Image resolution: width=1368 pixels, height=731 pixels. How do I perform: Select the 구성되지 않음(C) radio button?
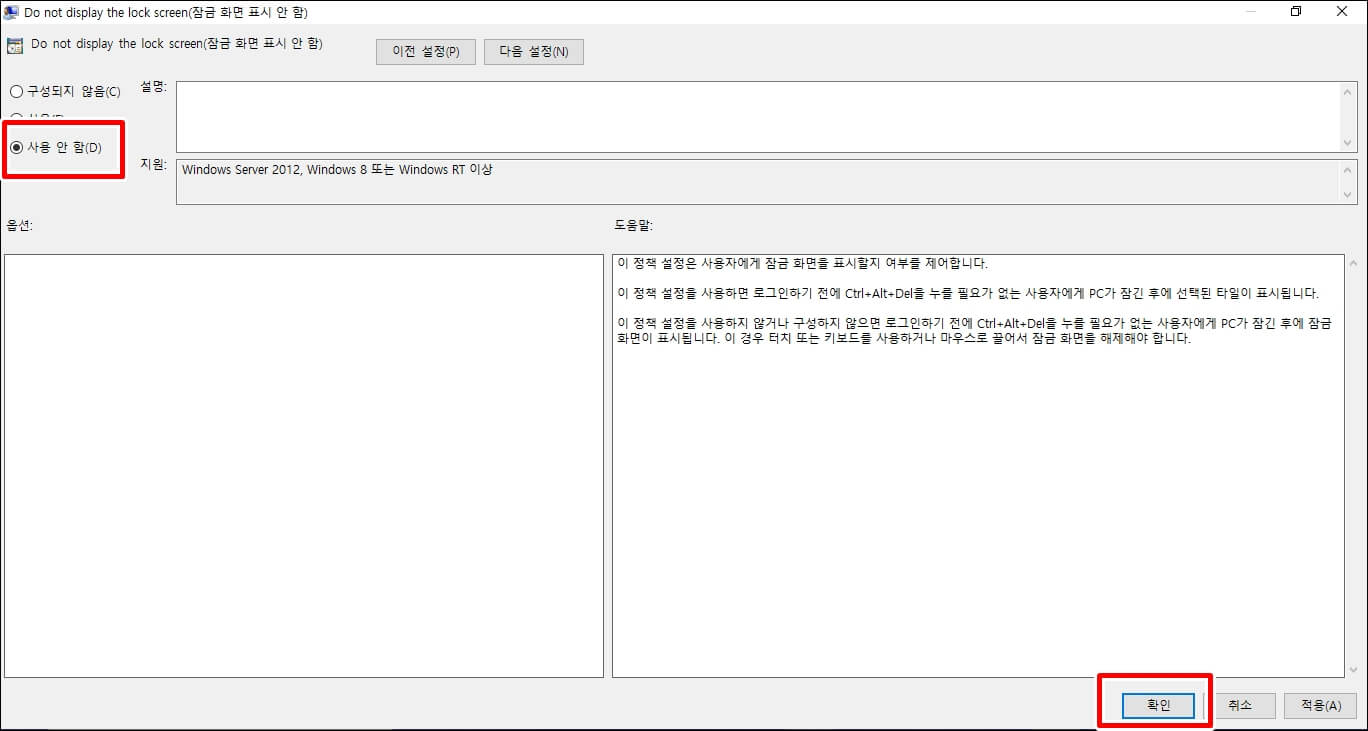click(x=65, y=92)
